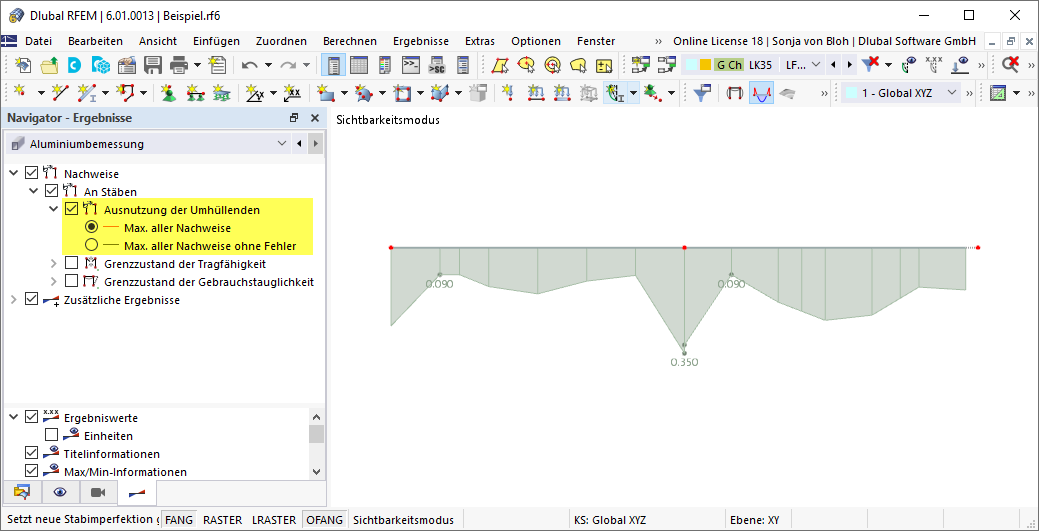Expand Grenzzustand der Tragfähigkeit node
Image resolution: width=1039 pixels, height=531 pixels.
[x=54, y=264]
